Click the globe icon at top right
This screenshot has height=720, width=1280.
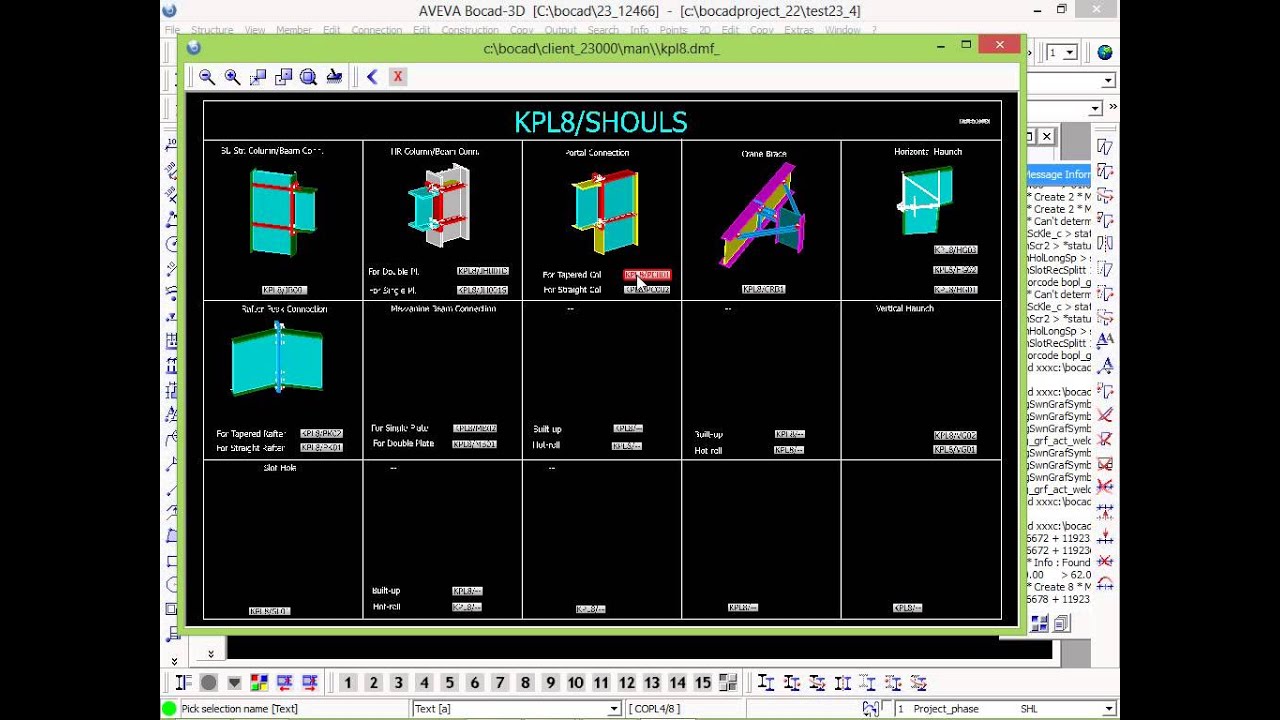[x=1105, y=52]
